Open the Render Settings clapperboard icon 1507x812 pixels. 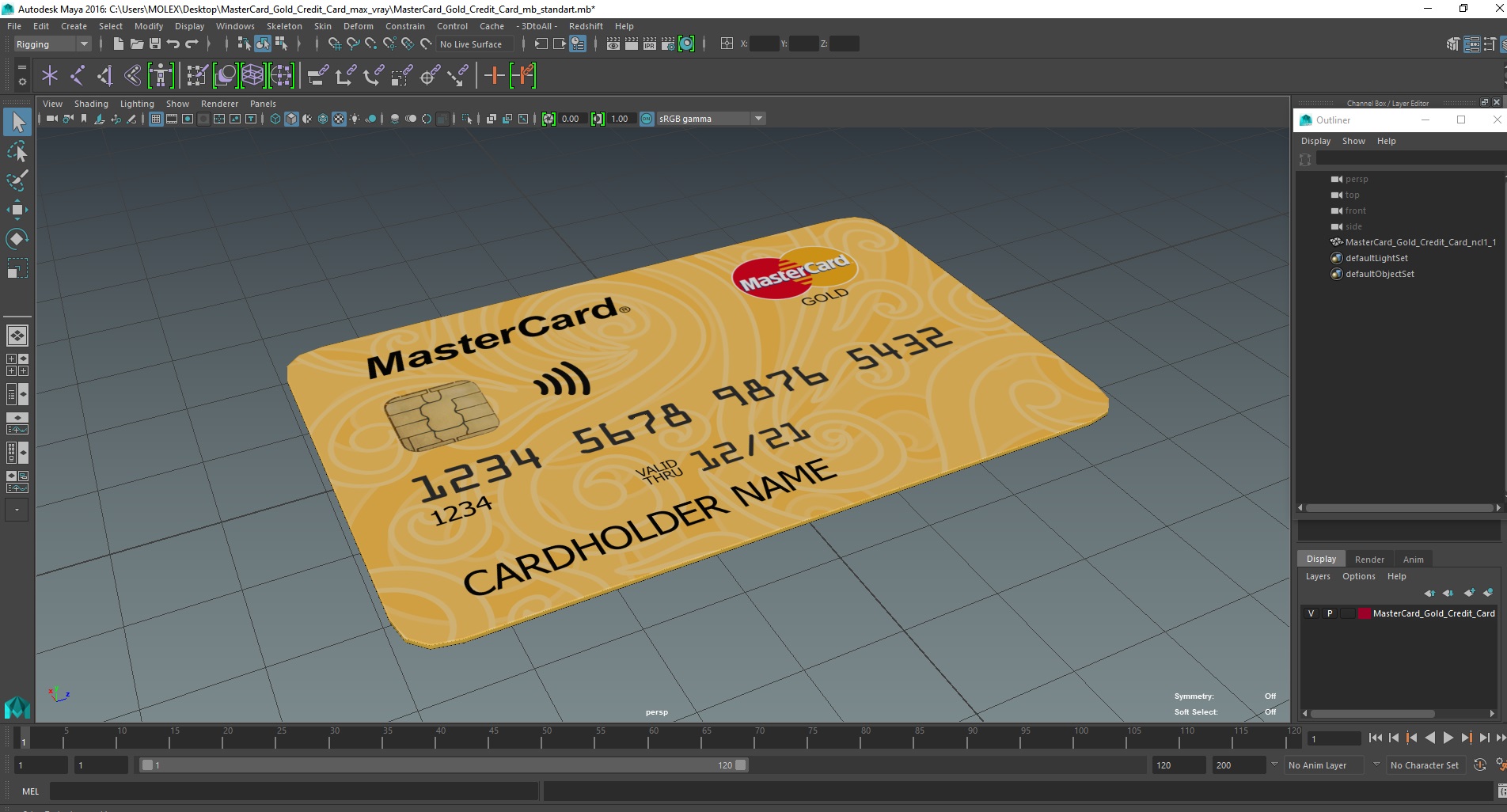(668, 44)
